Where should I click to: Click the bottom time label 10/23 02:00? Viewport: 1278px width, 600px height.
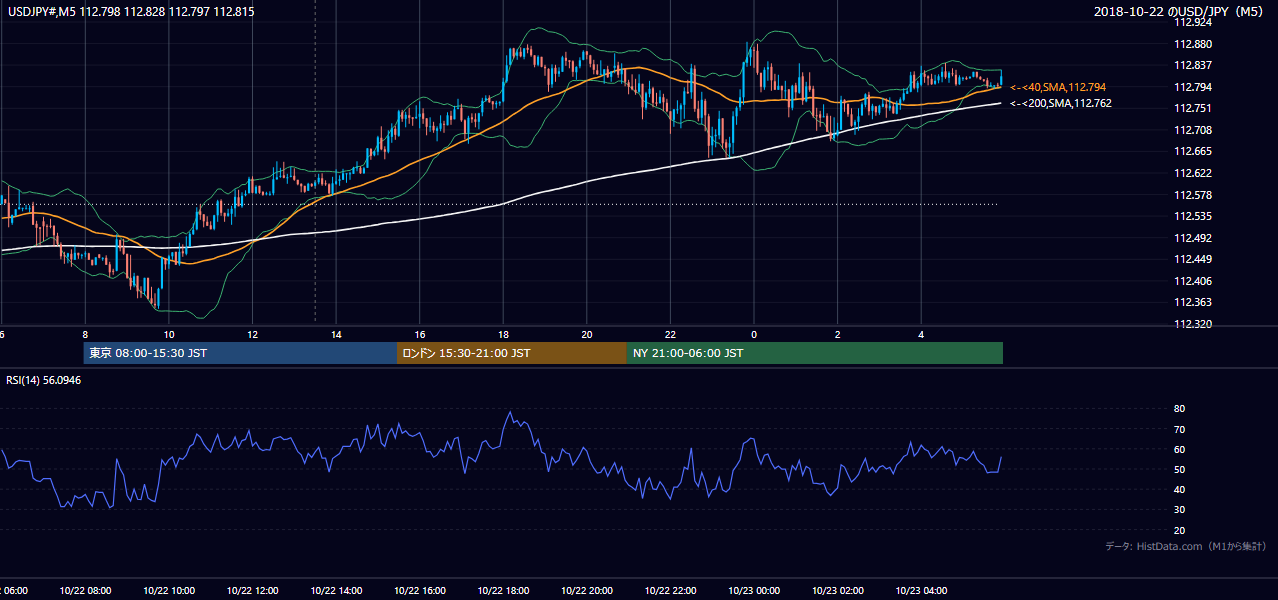click(838, 591)
